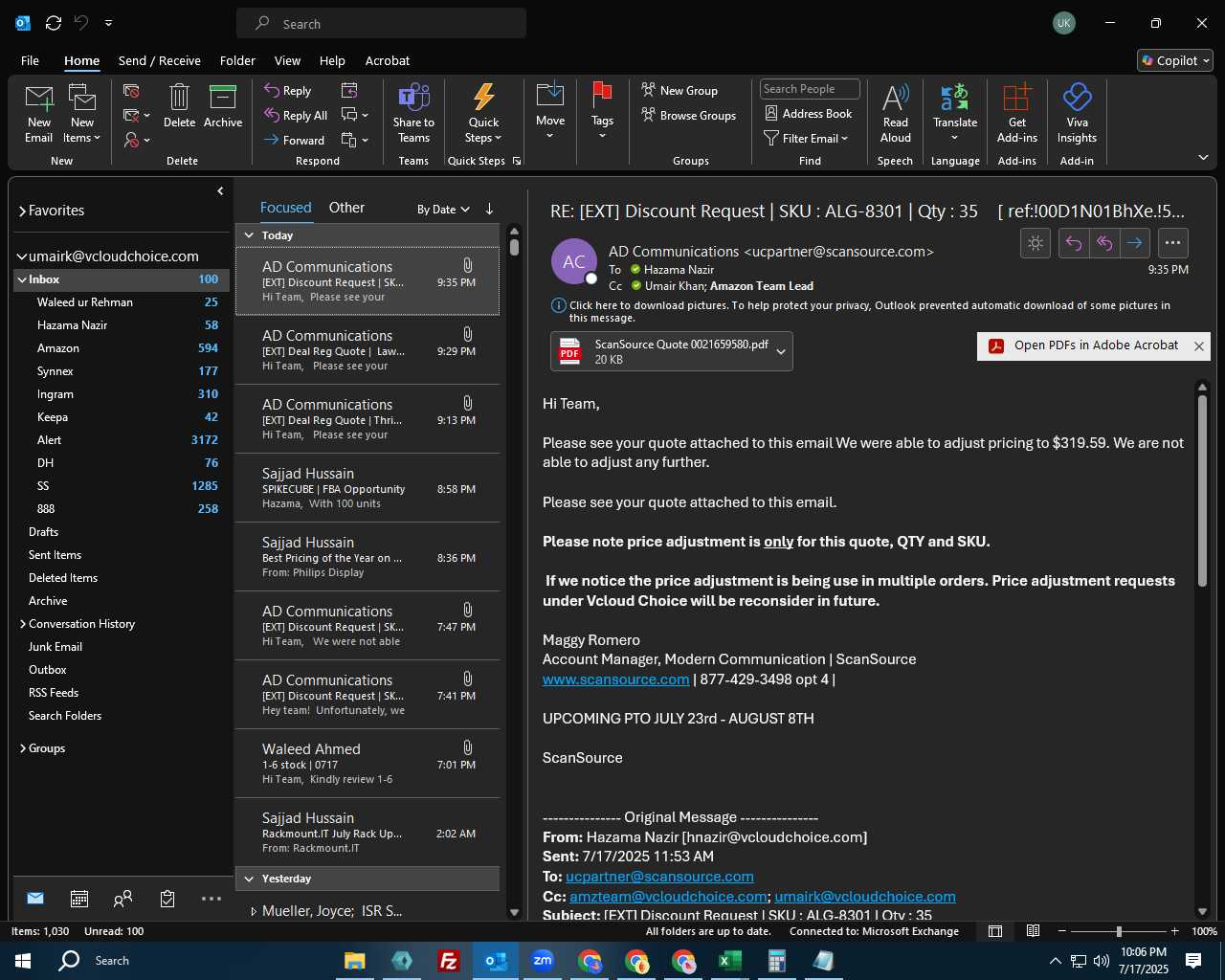Open the www.scansource.com link
1225x980 pixels.
click(x=615, y=679)
